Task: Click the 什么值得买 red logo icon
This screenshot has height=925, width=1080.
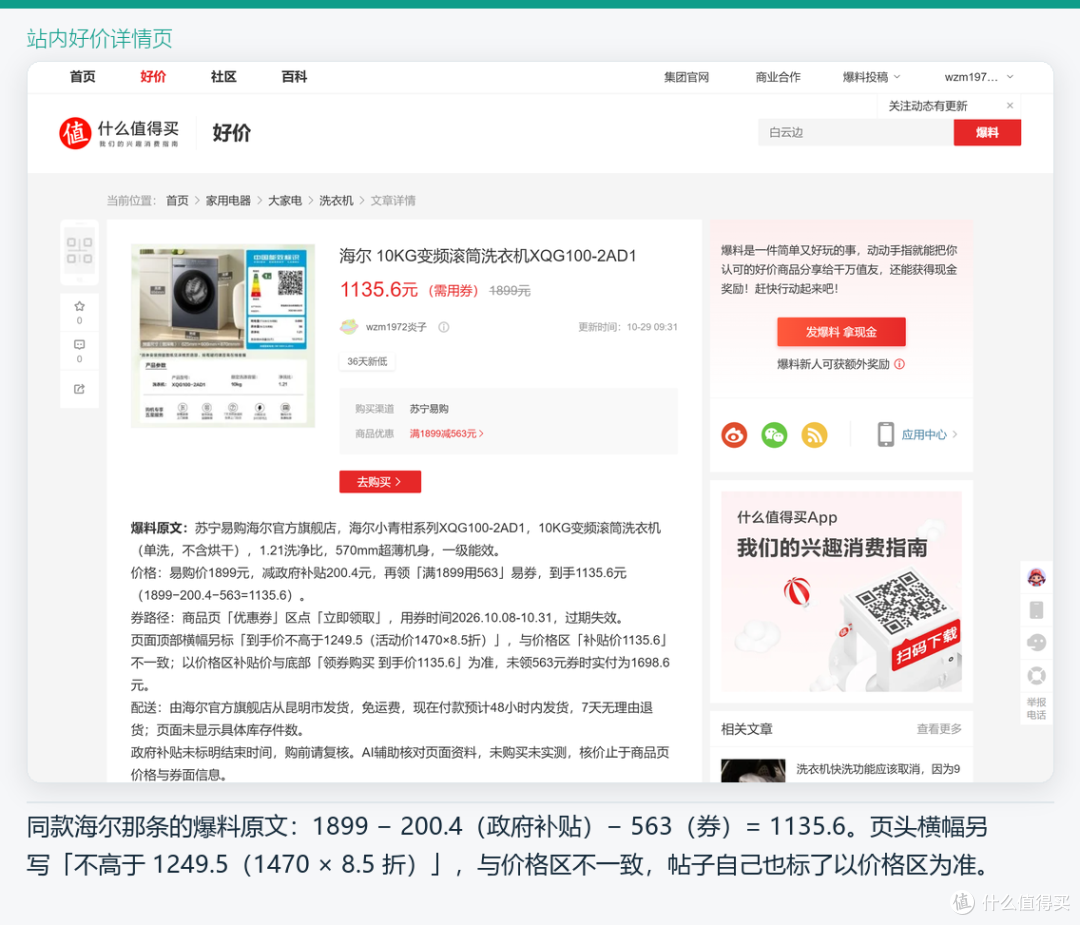Action: coord(75,133)
